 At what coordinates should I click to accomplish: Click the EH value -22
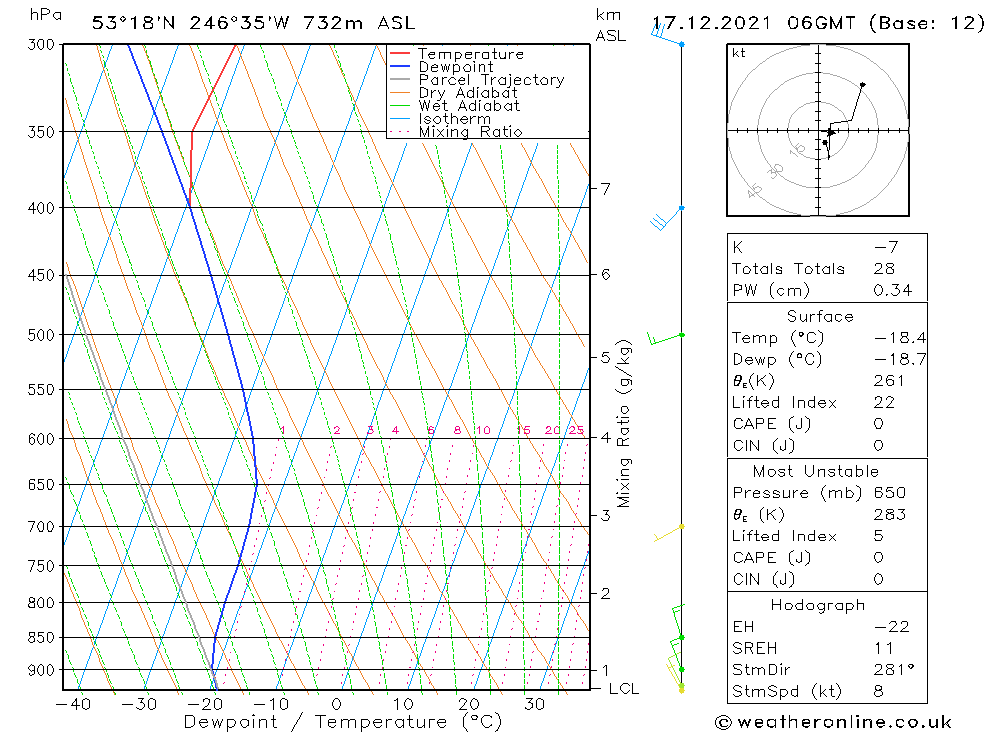pyautogui.click(x=892, y=627)
